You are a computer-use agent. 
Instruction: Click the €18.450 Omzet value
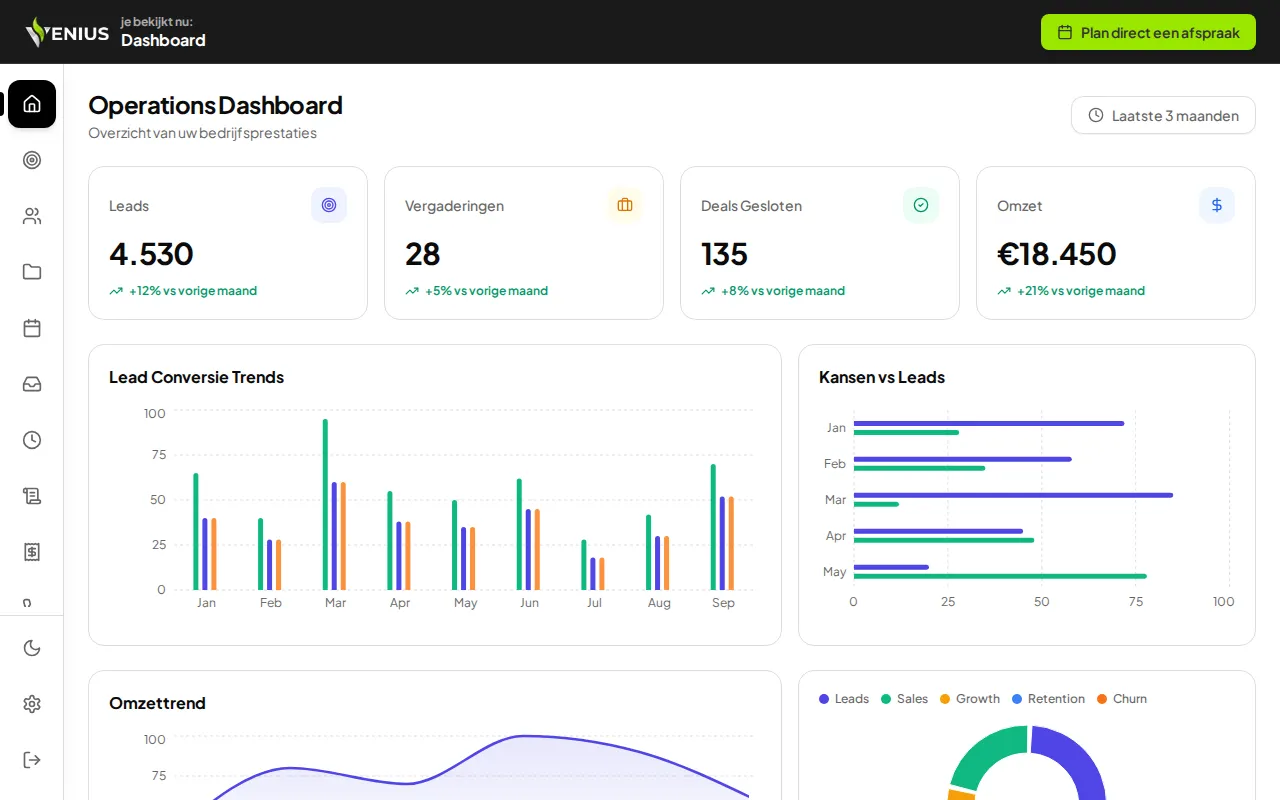[1057, 253]
